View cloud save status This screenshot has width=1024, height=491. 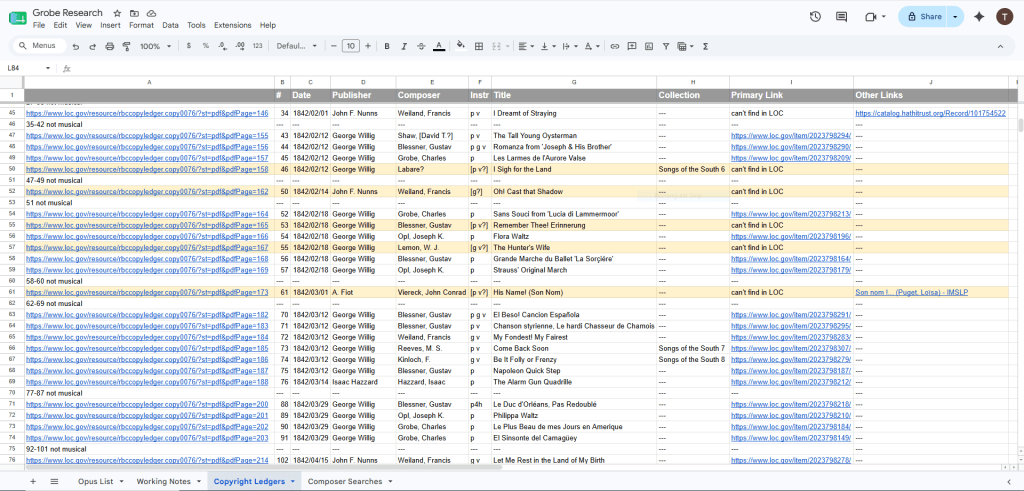point(152,13)
